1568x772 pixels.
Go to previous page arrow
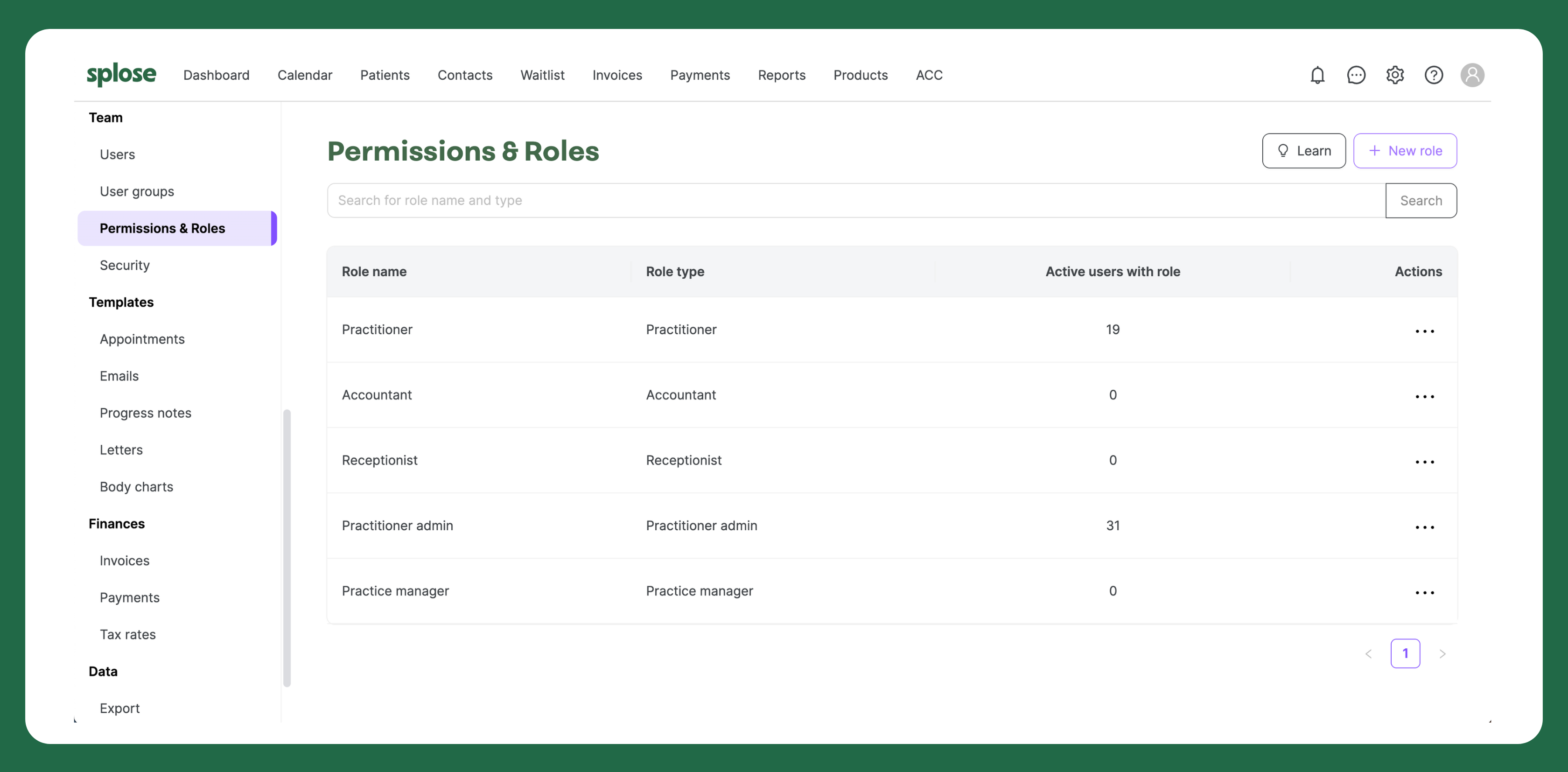(x=1368, y=653)
